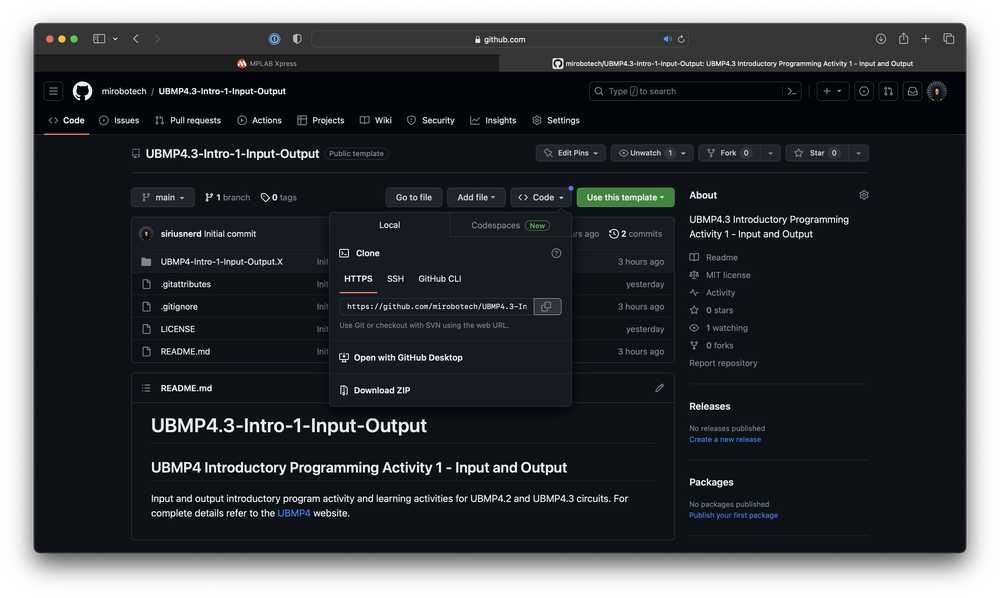Expand the Fork options arrow
The width and height of the screenshot is (1000, 598).
coord(770,153)
